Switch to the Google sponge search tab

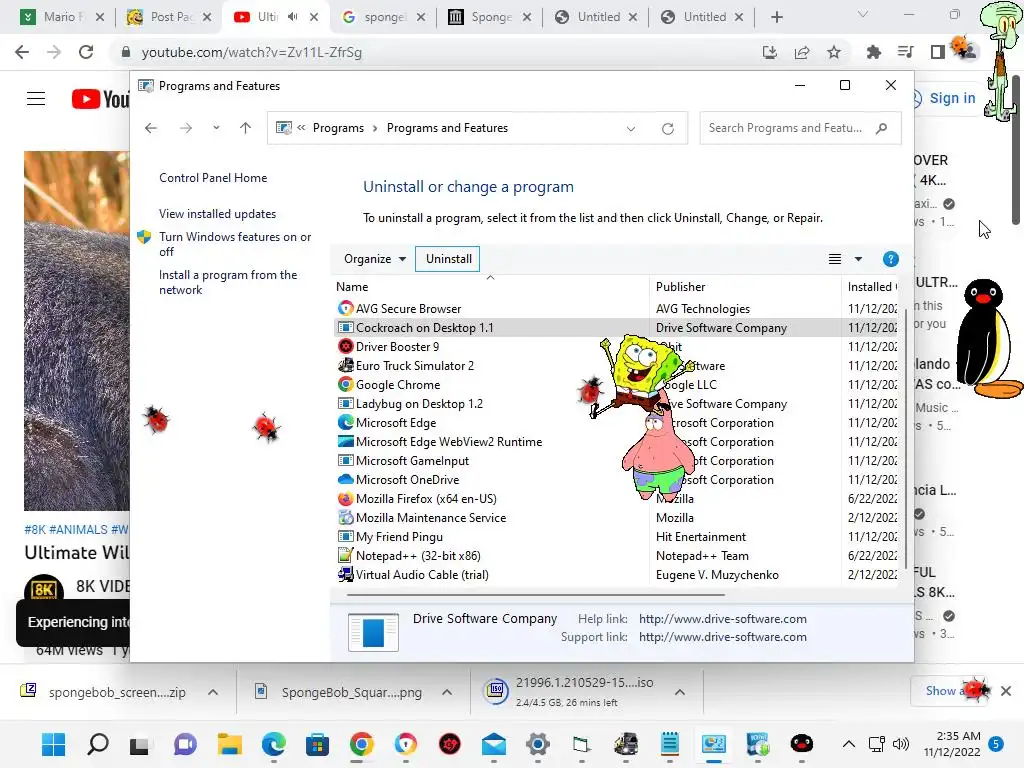[x=384, y=17]
